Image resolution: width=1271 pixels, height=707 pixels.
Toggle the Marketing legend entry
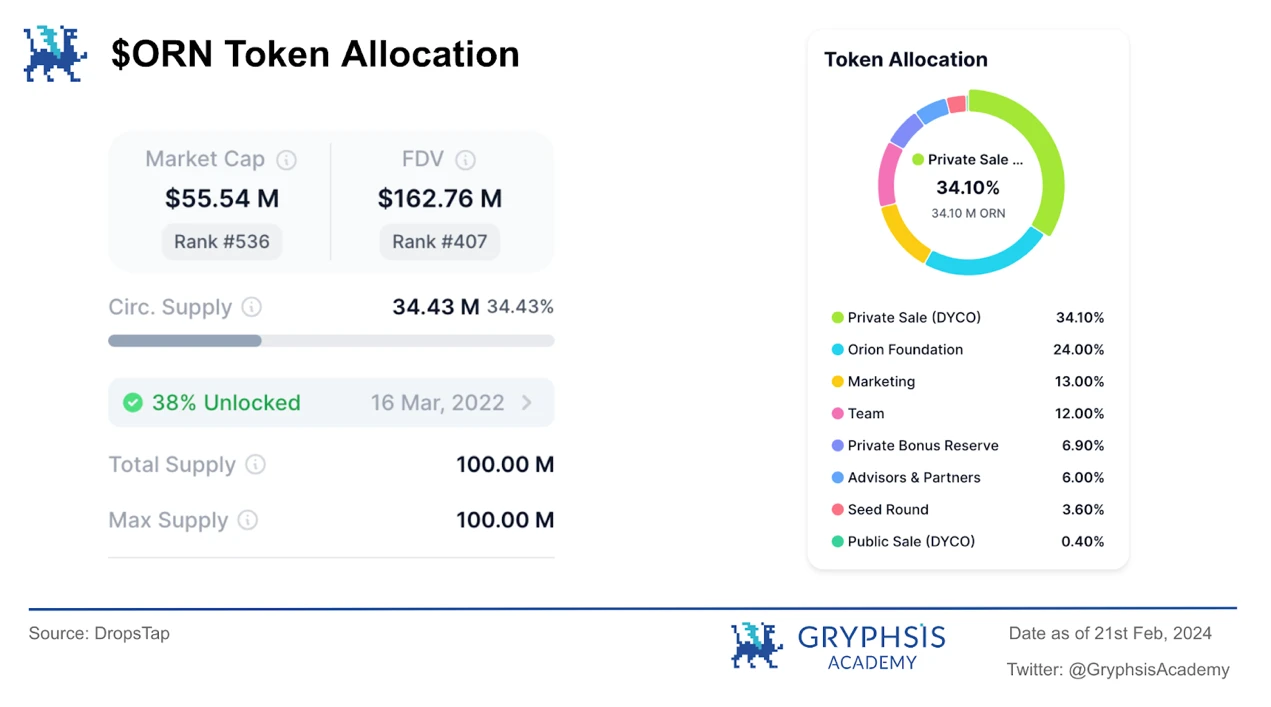[880, 382]
